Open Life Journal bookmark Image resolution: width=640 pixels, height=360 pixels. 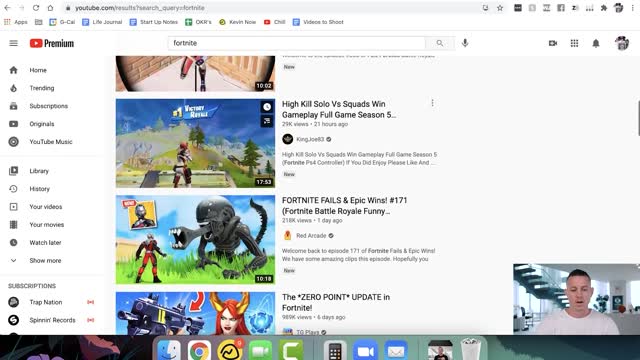102,22
